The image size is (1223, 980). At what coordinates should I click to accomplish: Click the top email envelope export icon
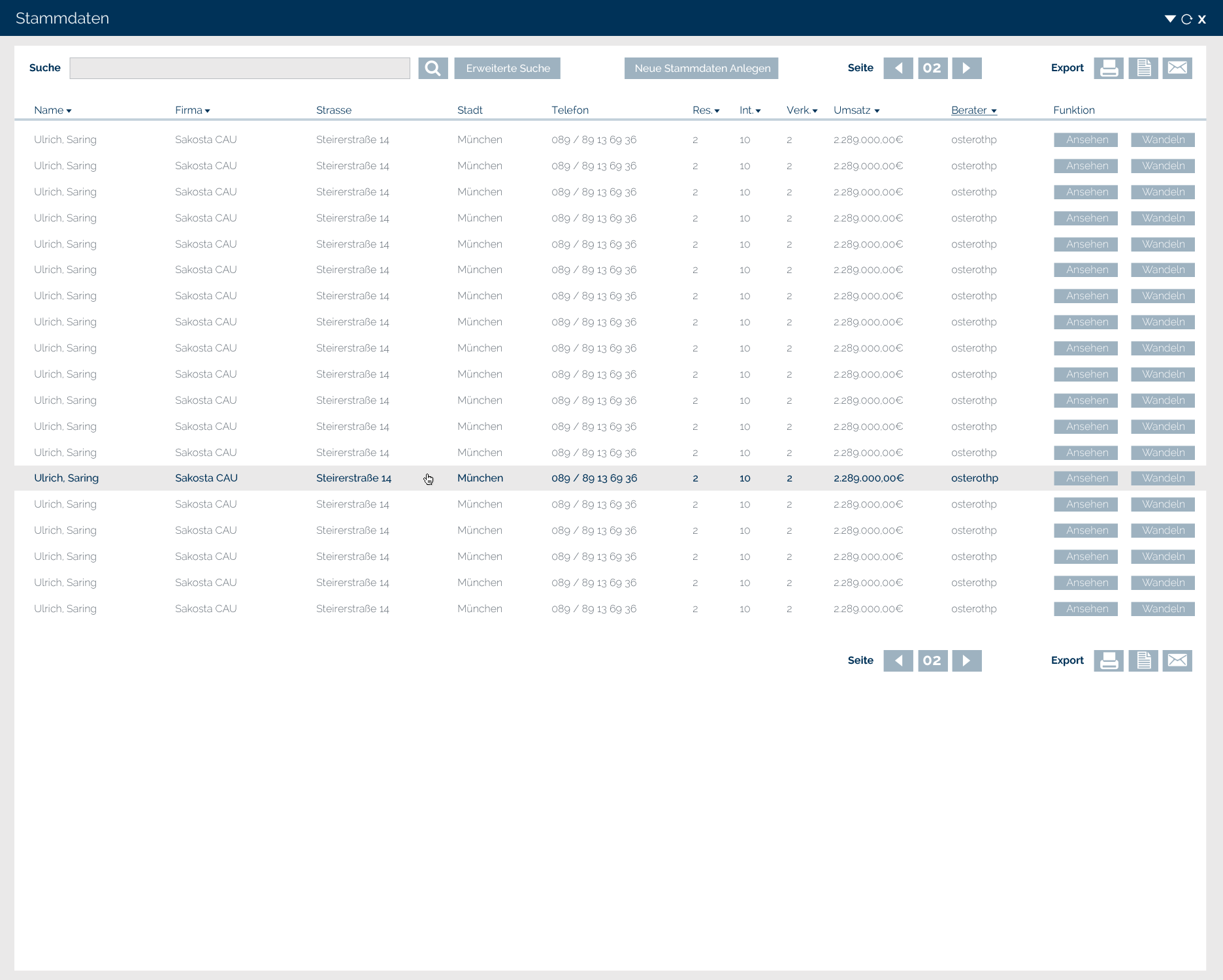(x=1177, y=68)
